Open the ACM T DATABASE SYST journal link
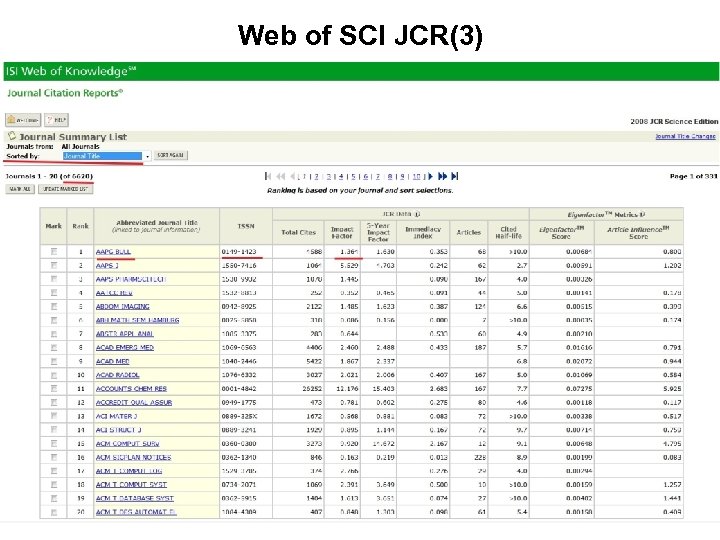Screen dimensions: 720x540 pos(135,498)
